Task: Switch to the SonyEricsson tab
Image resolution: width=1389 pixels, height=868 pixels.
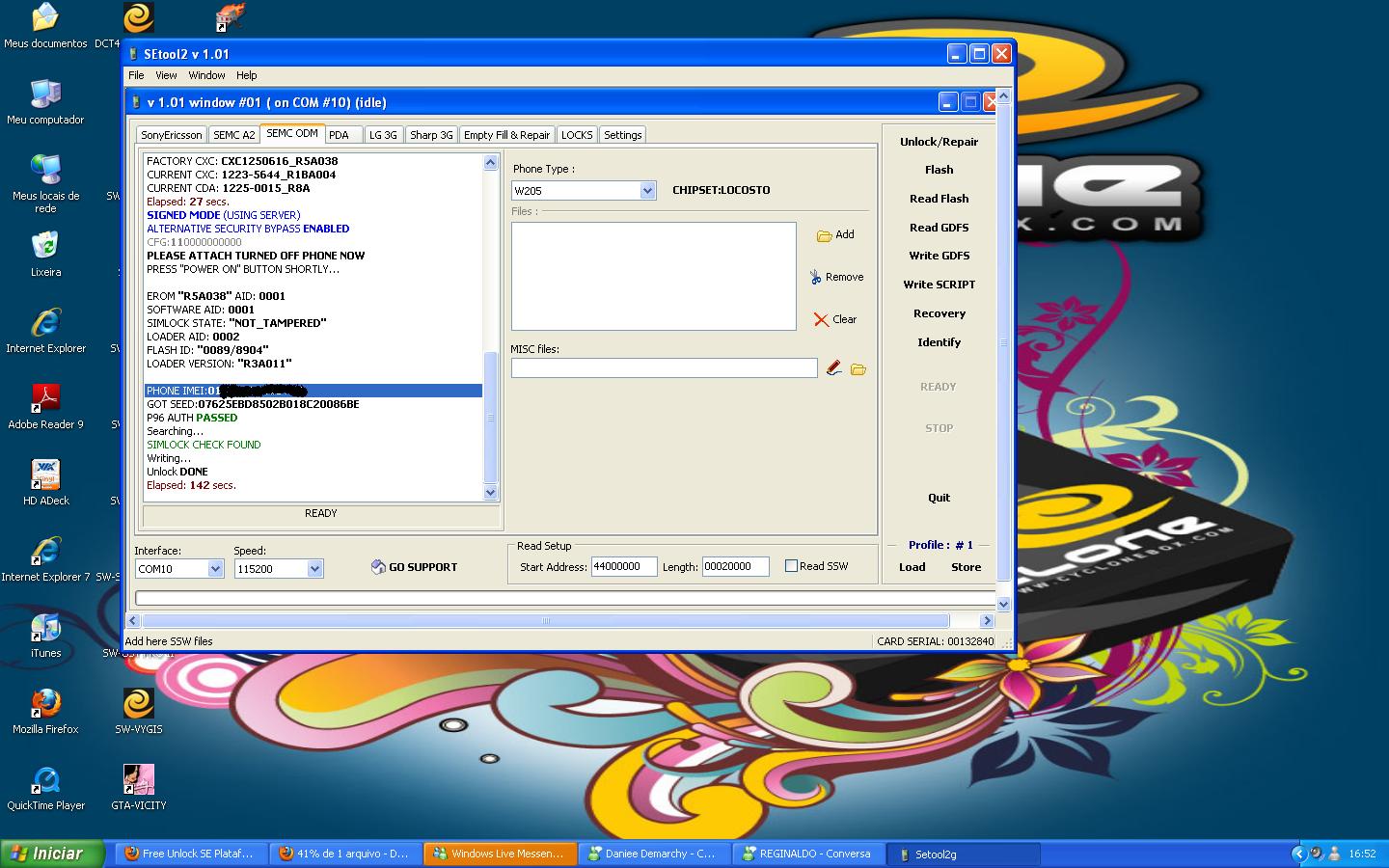Action: [x=172, y=135]
